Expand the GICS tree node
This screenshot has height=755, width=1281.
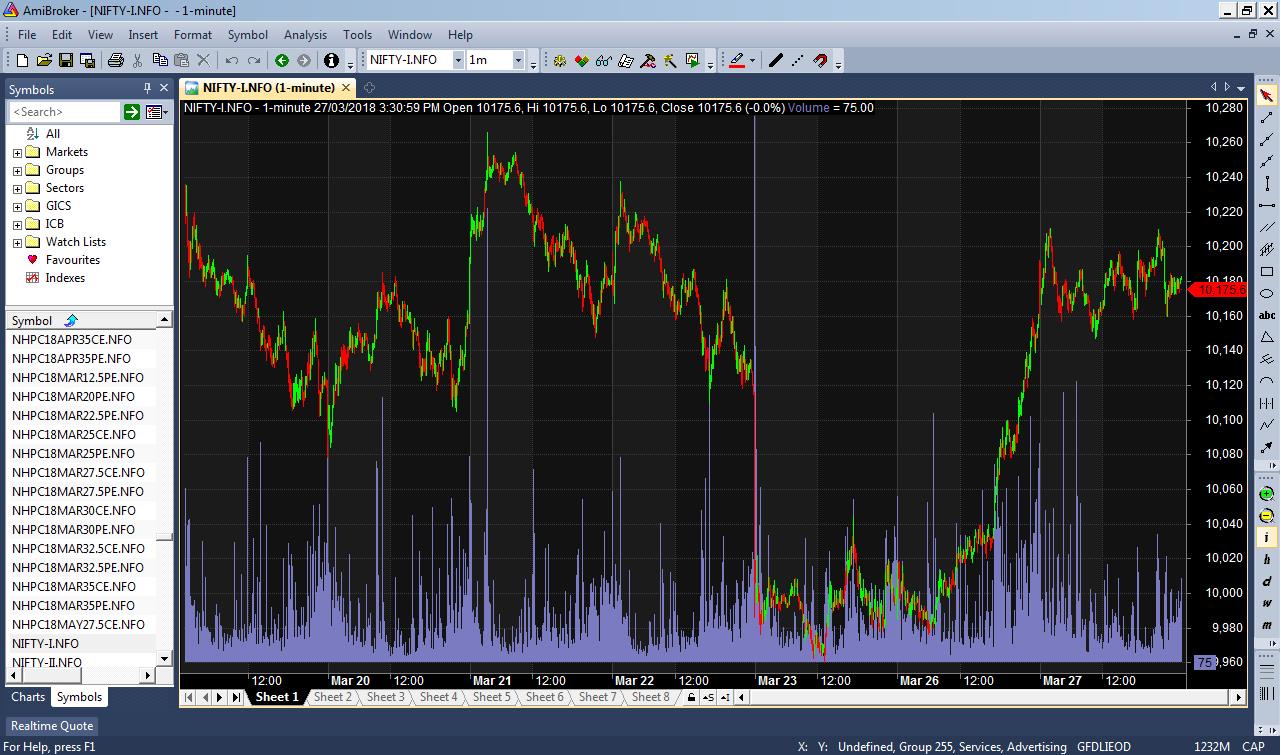click(x=17, y=207)
